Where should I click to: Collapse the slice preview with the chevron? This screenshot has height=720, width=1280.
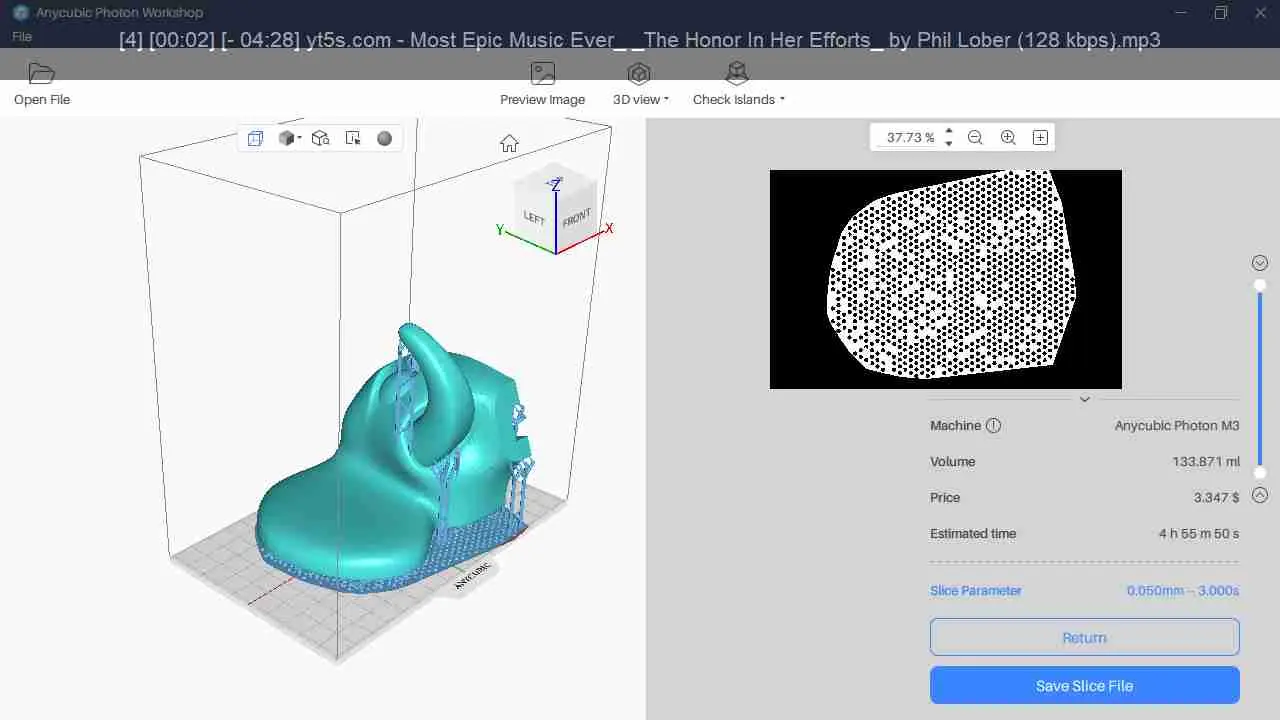coord(1084,399)
